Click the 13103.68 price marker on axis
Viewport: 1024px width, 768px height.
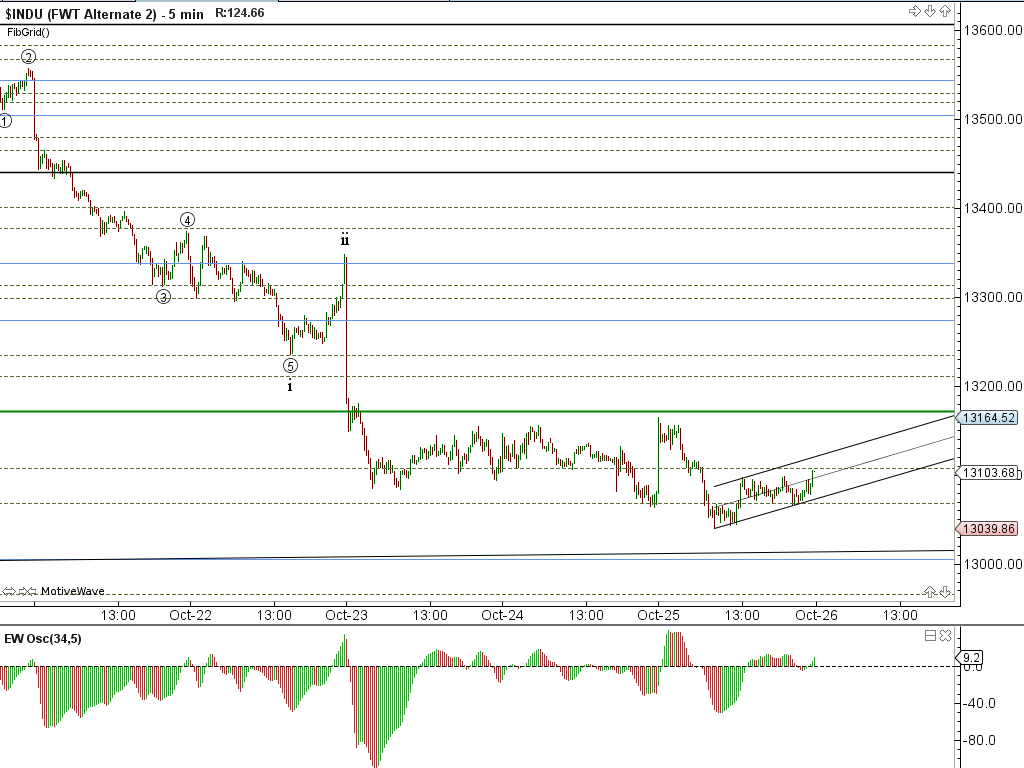[987, 472]
